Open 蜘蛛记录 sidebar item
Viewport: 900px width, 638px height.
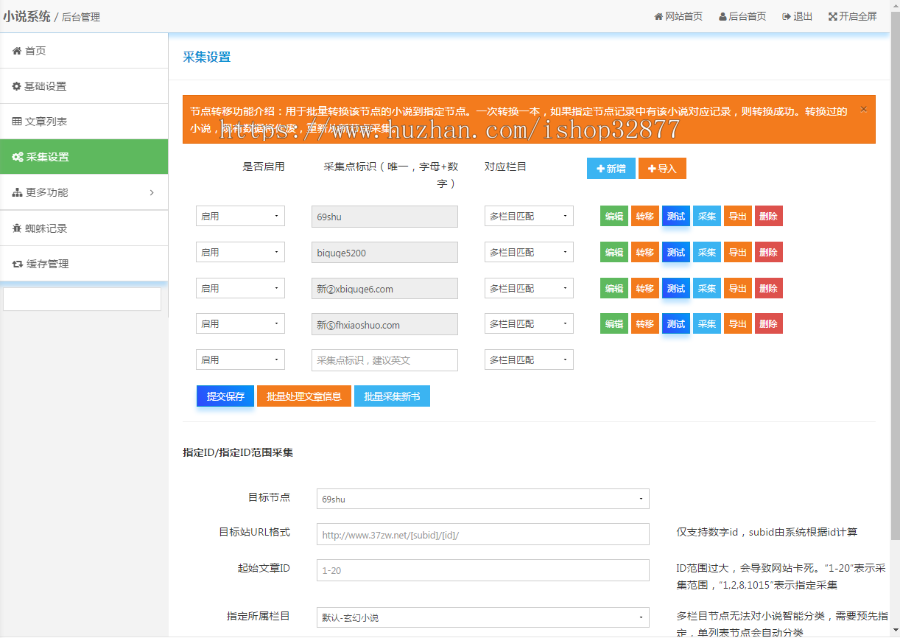pyautogui.click(x=84, y=228)
